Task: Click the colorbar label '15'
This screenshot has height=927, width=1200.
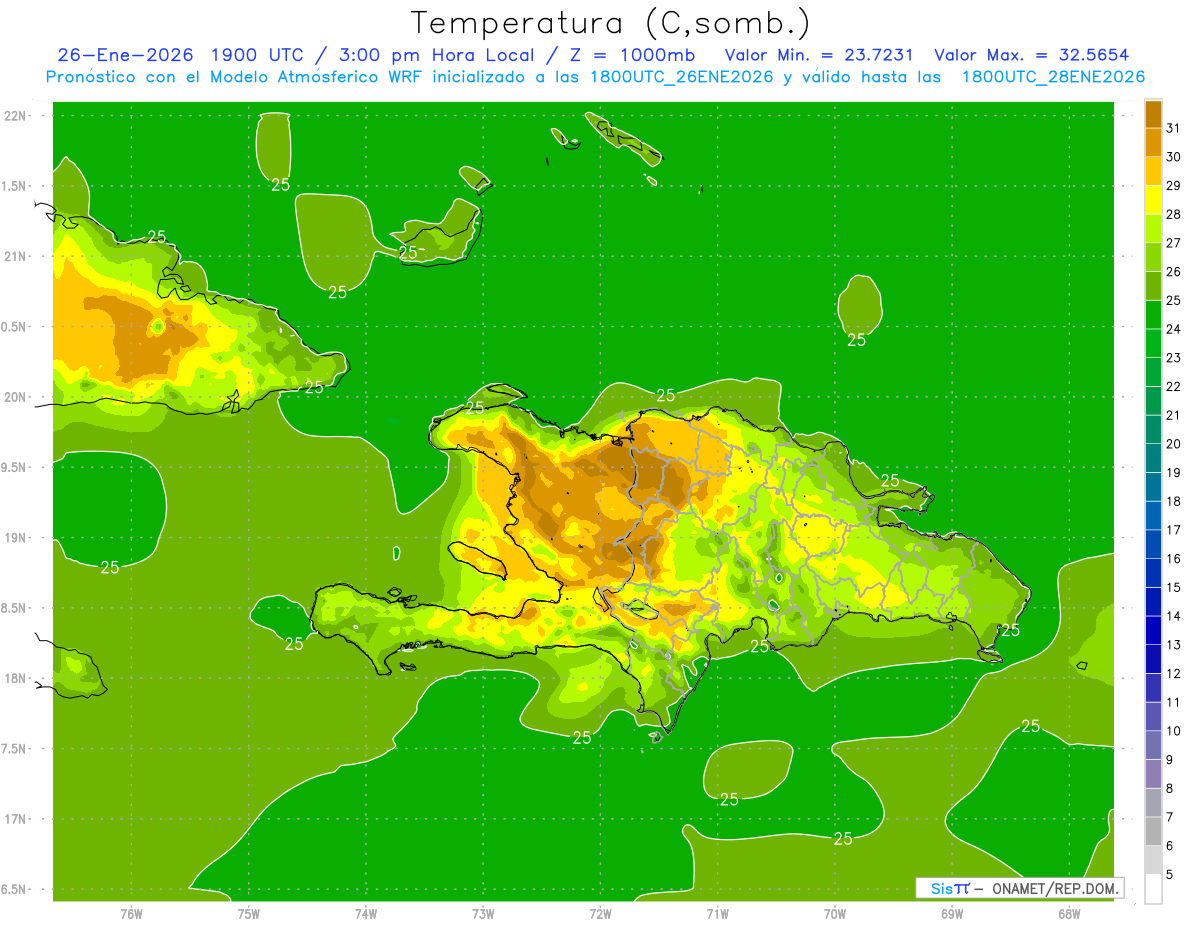Action: tap(1174, 588)
